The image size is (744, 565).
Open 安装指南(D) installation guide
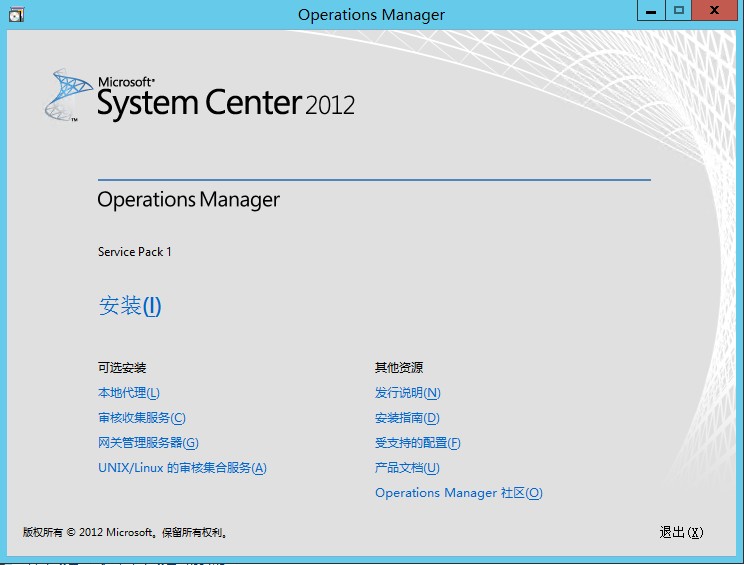(407, 418)
